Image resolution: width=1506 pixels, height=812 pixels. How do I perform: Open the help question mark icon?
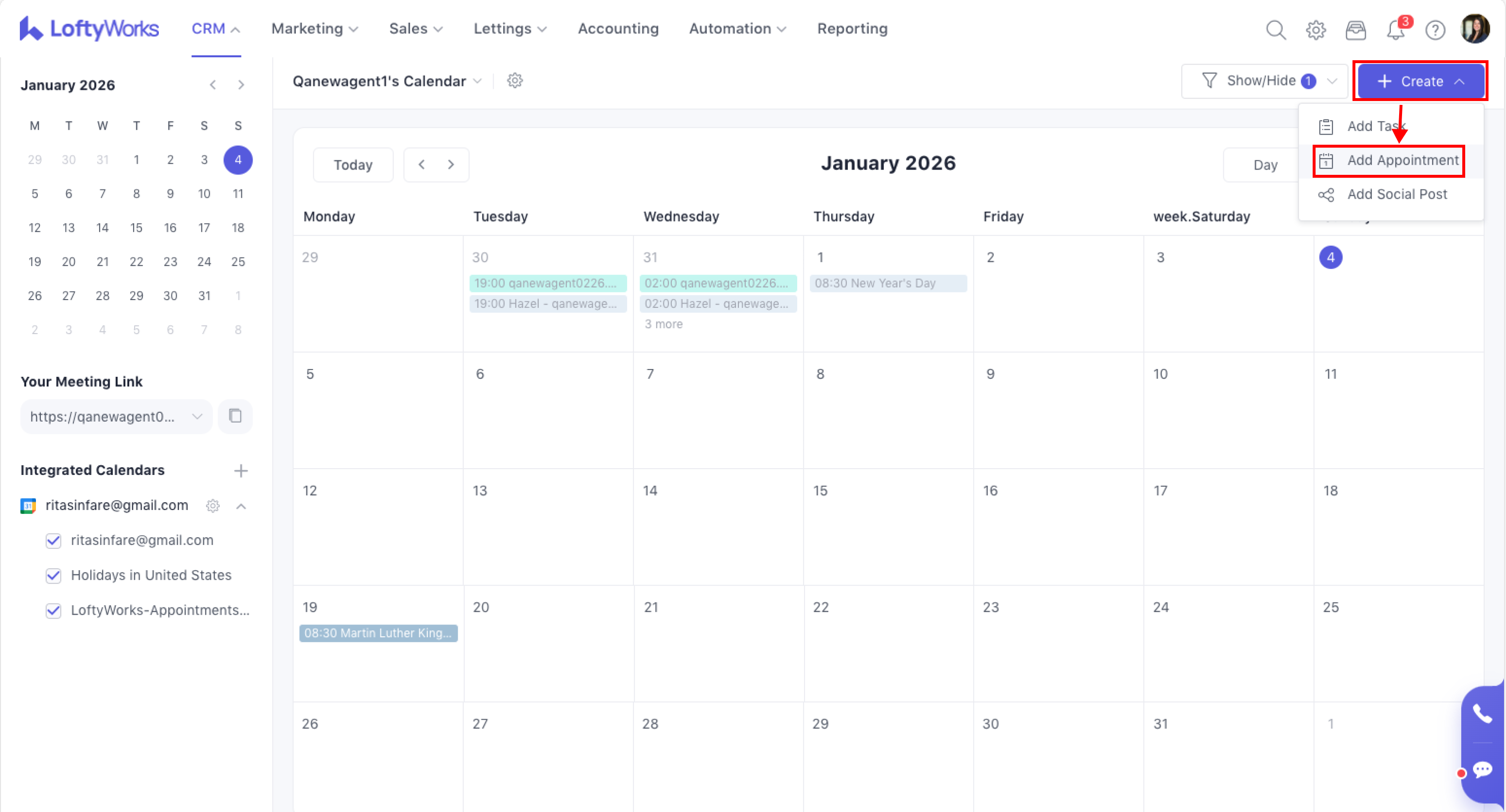click(1435, 29)
